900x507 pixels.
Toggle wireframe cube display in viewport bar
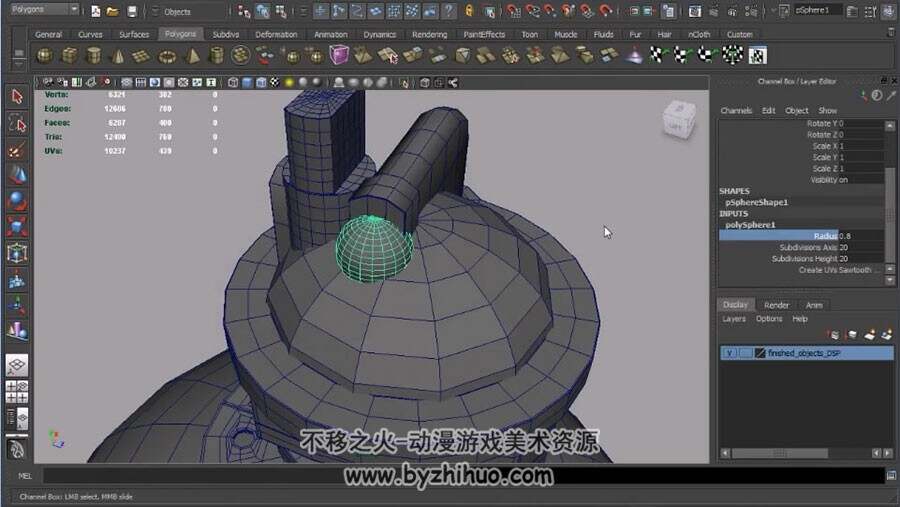click(232, 83)
